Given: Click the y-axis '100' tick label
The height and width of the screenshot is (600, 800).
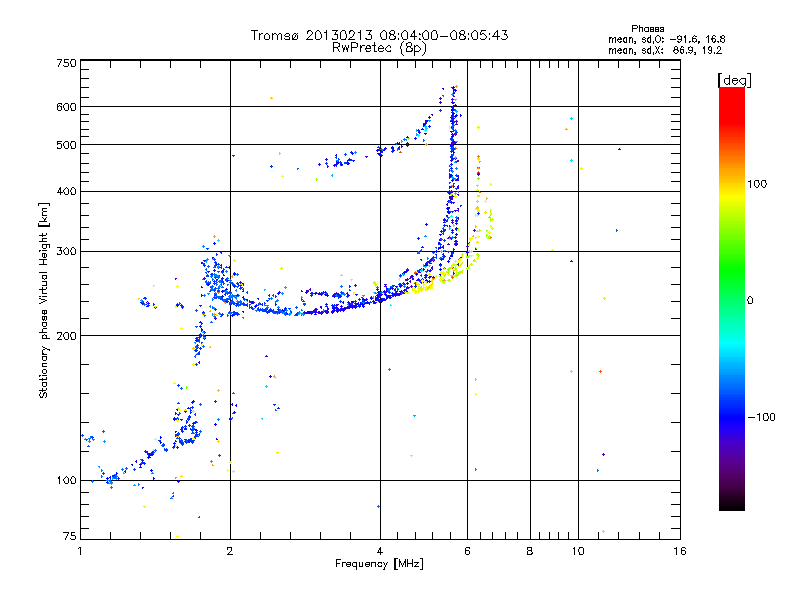Looking at the screenshot, I should tap(66, 480).
